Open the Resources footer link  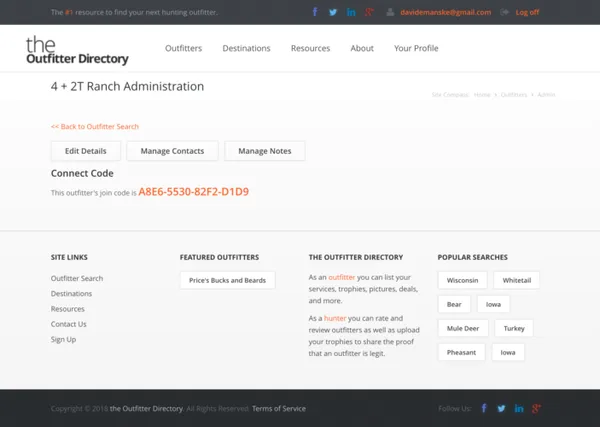point(68,309)
